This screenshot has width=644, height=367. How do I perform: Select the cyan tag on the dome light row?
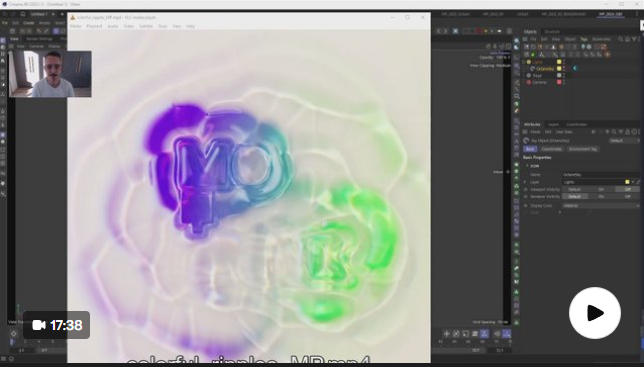[575, 69]
